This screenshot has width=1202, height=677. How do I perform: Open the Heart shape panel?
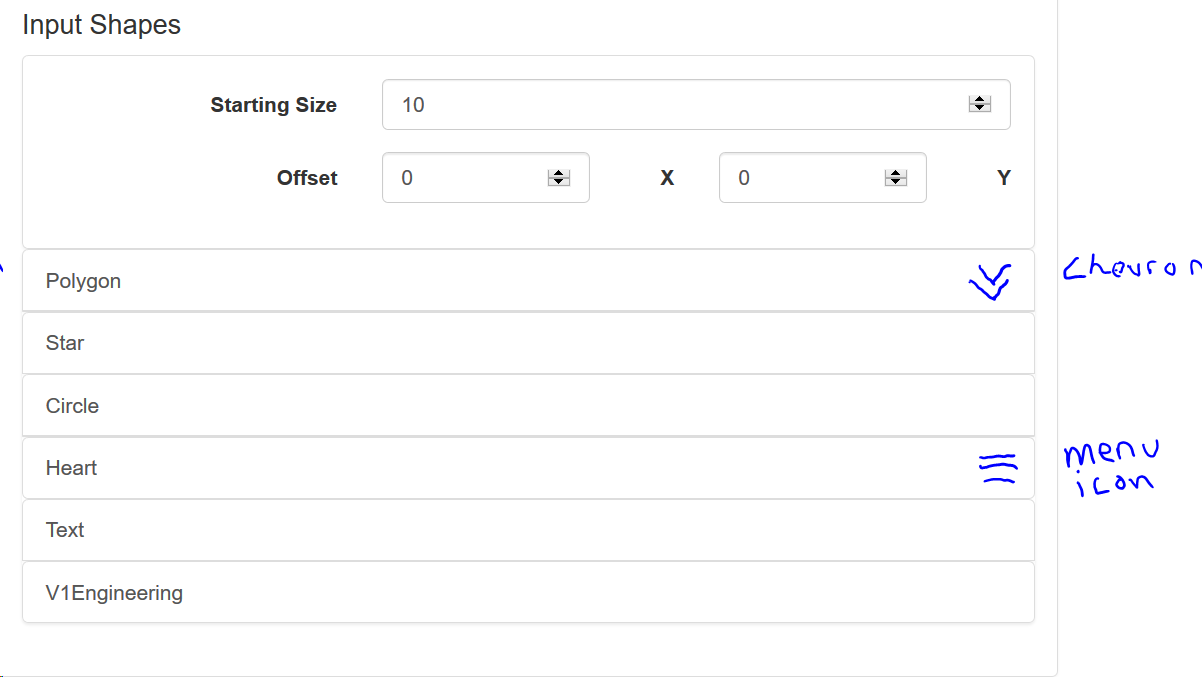(x=71, y=468)
